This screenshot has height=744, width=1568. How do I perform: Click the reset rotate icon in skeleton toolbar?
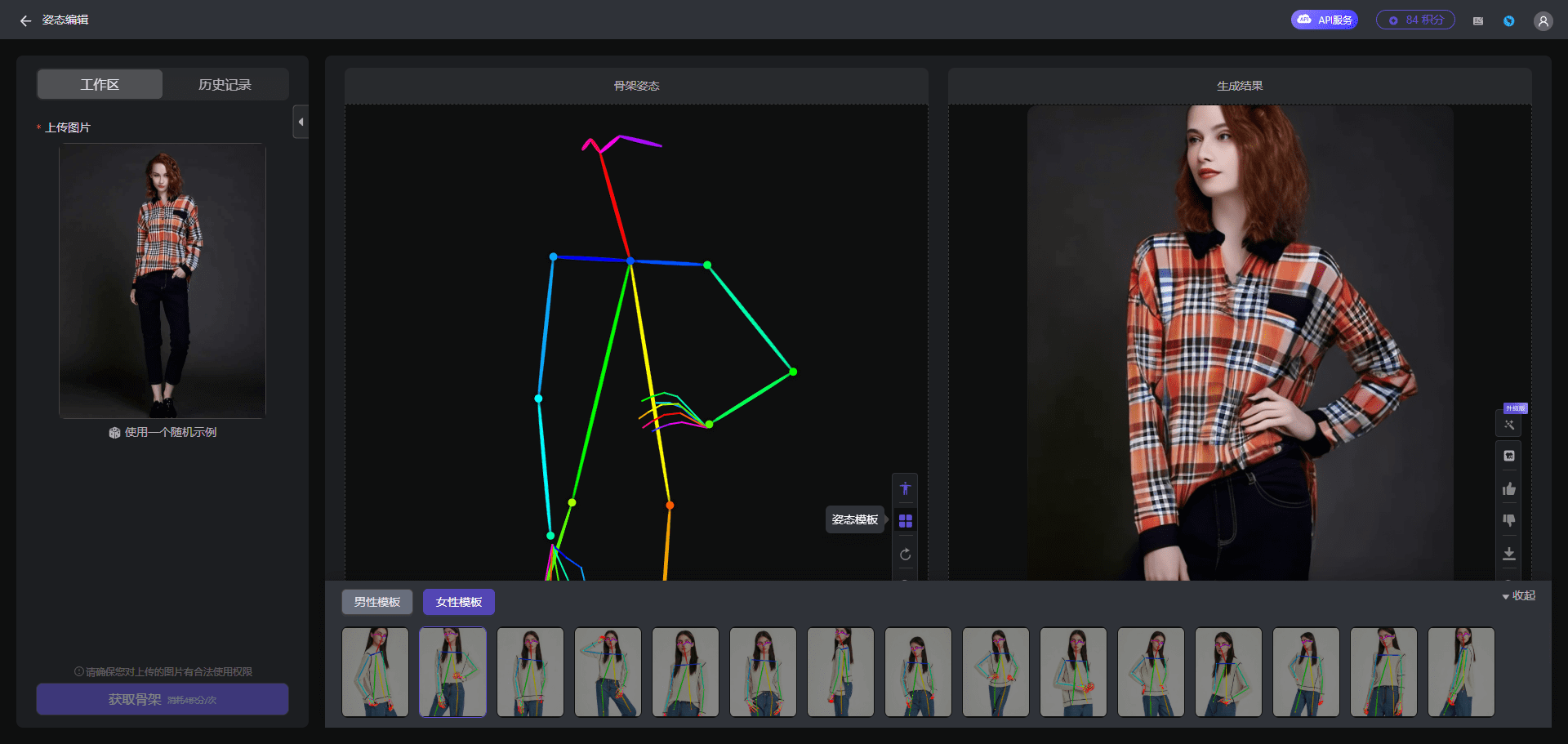coord(905,555)
